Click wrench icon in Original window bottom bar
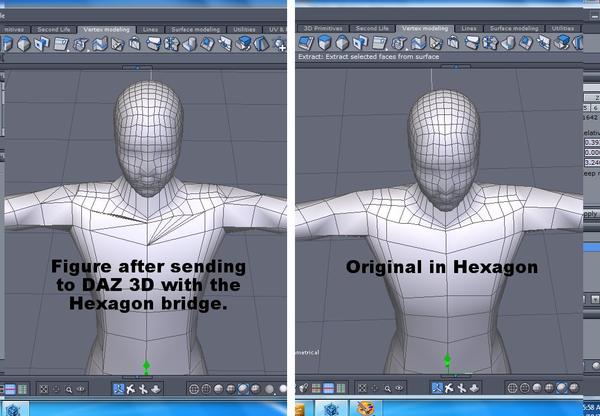 303,388
